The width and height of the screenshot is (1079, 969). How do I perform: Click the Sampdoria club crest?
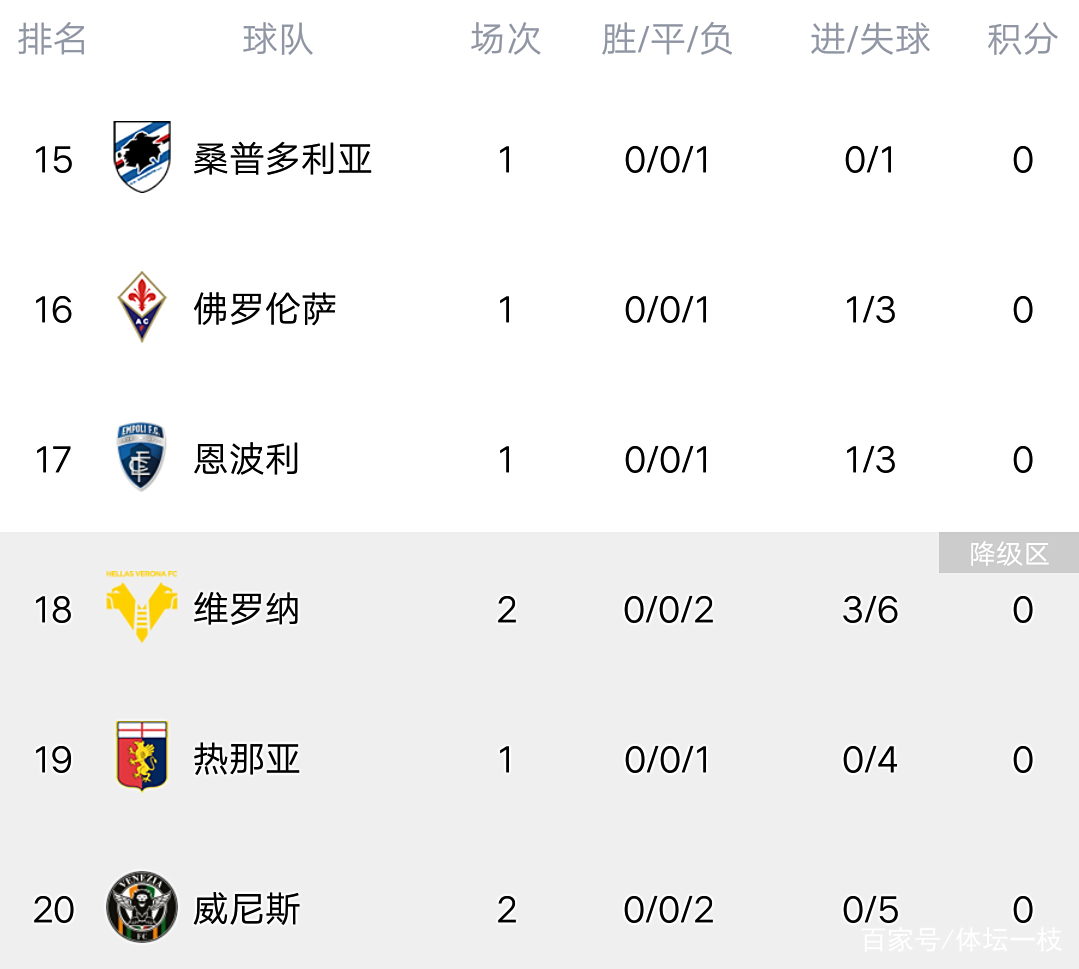click(142, 157)
